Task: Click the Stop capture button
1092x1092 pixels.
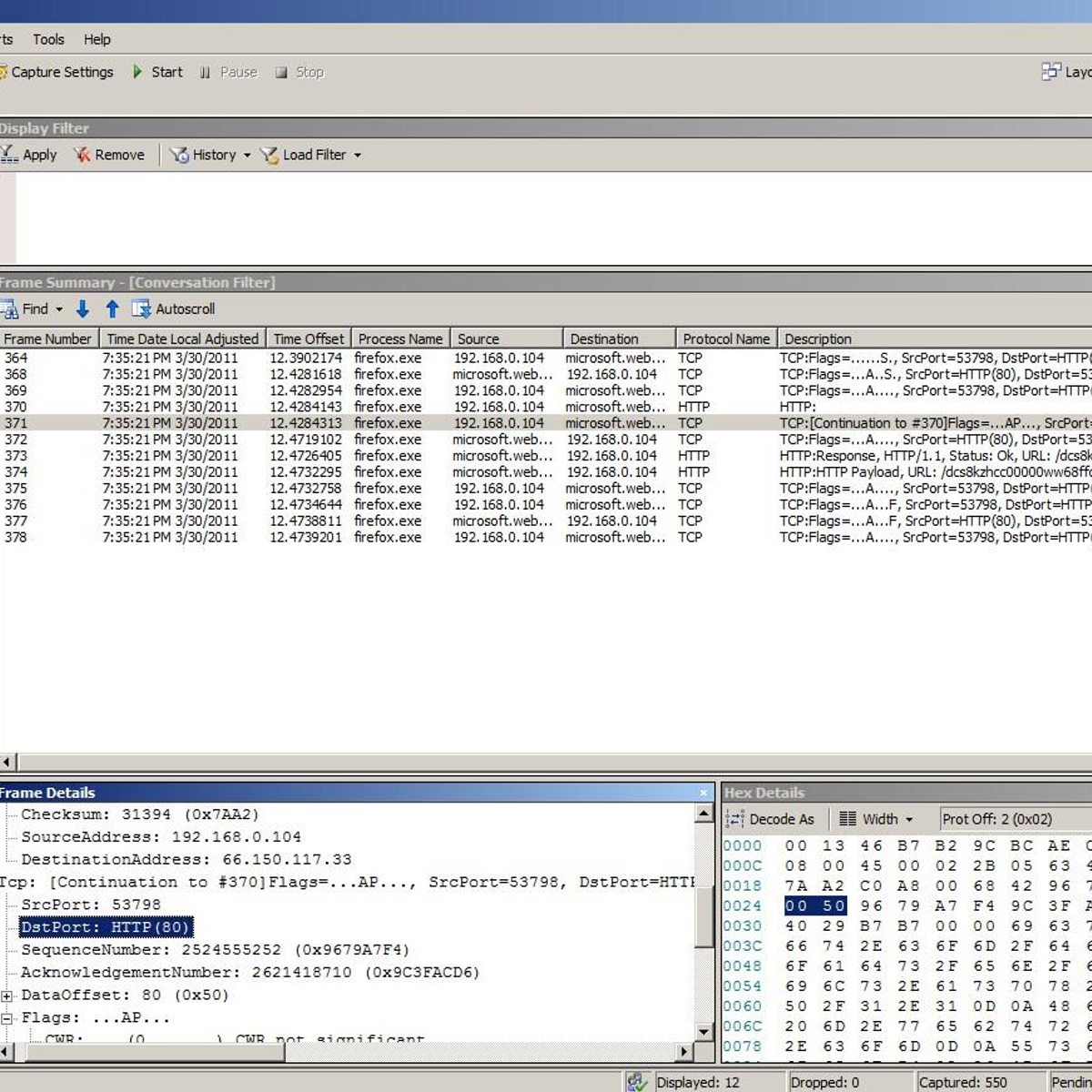Action: [x=299, y=72]
